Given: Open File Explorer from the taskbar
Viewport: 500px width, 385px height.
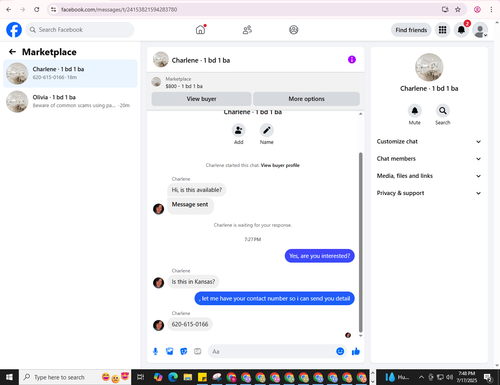Looking at the screenshot, I should [x=188, y=377].
